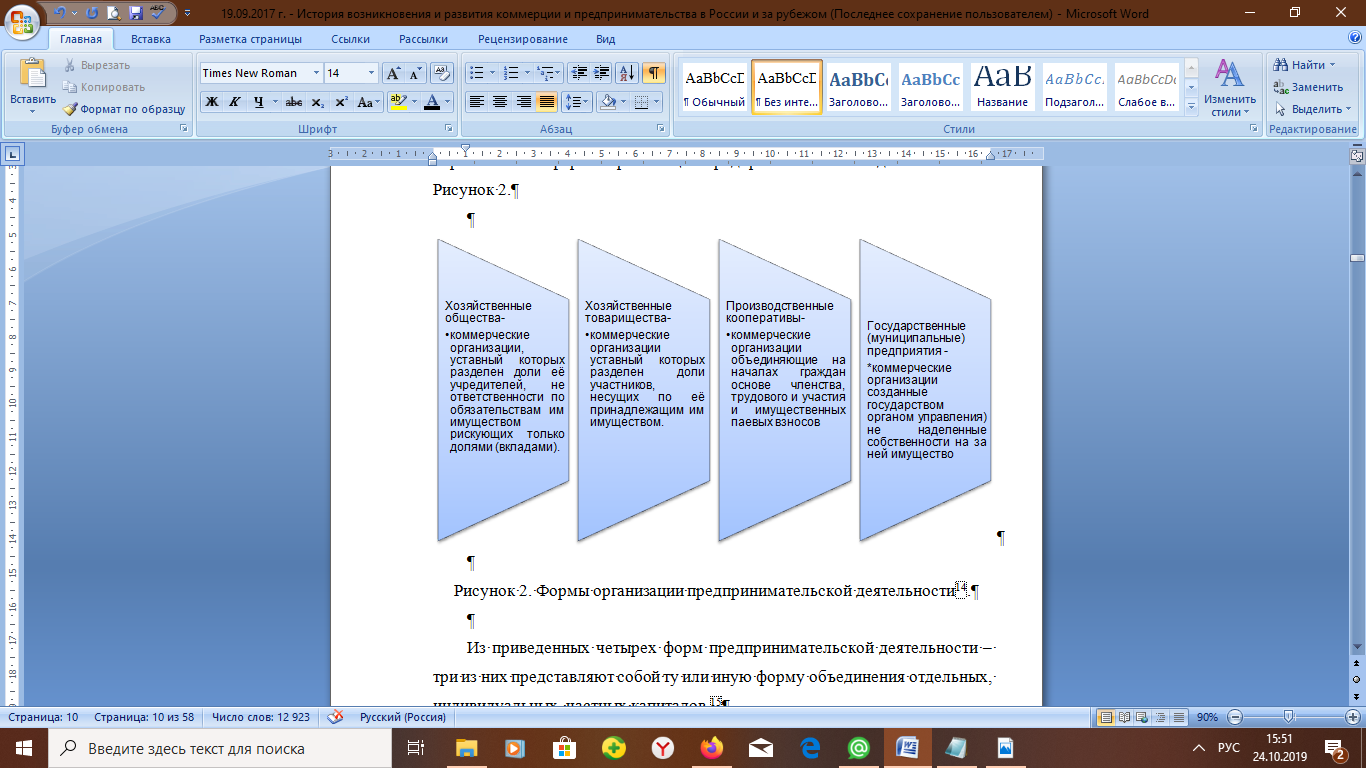1366x768 pixels.
Task: Open the font size dropdown showing 14
Action: (x=372, y=73)
